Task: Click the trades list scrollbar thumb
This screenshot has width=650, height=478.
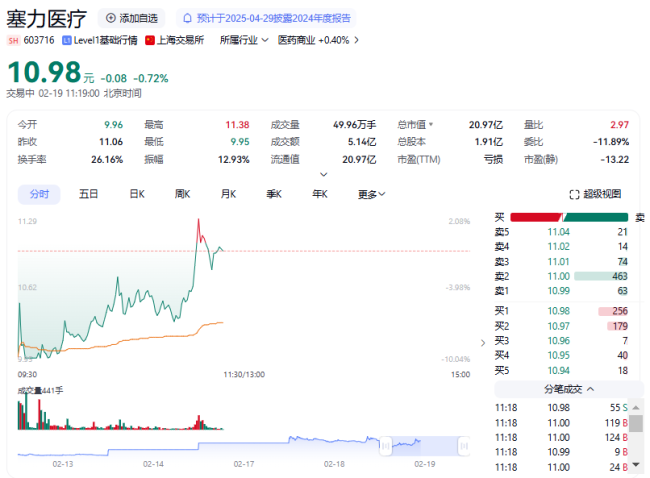Action: (636, 424)
